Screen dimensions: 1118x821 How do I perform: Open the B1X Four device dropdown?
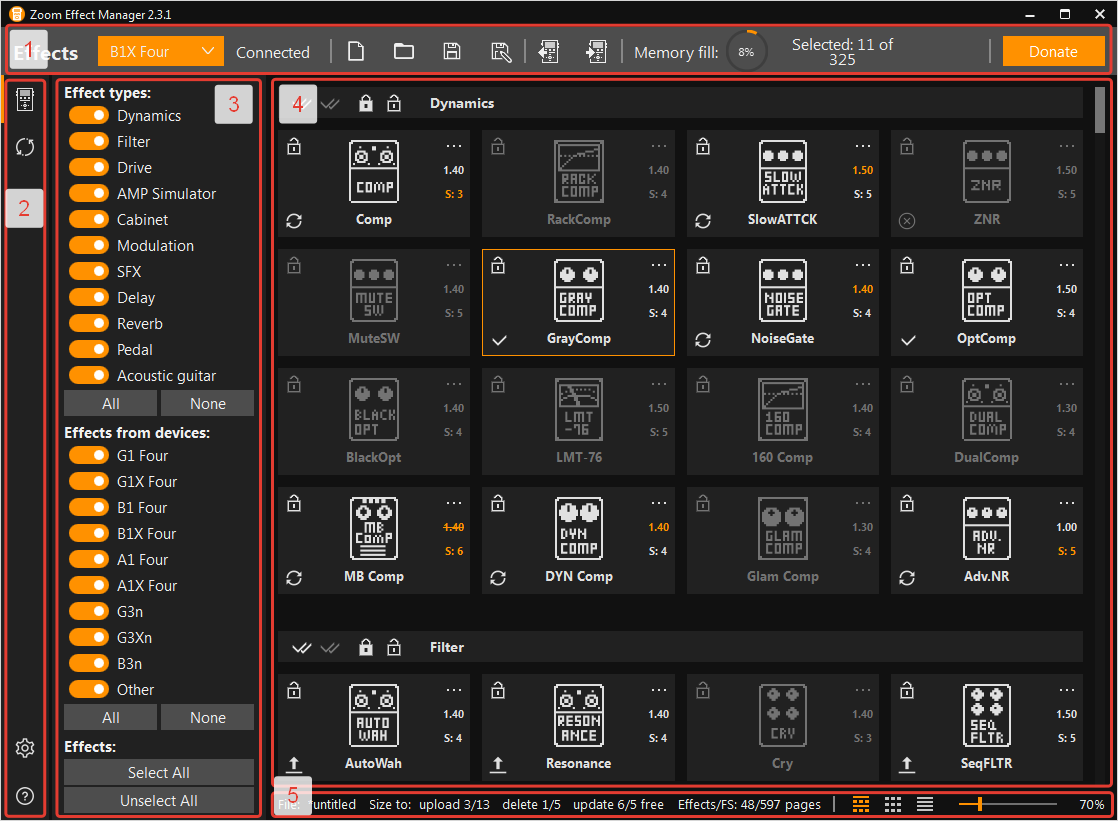pos(160,52)
